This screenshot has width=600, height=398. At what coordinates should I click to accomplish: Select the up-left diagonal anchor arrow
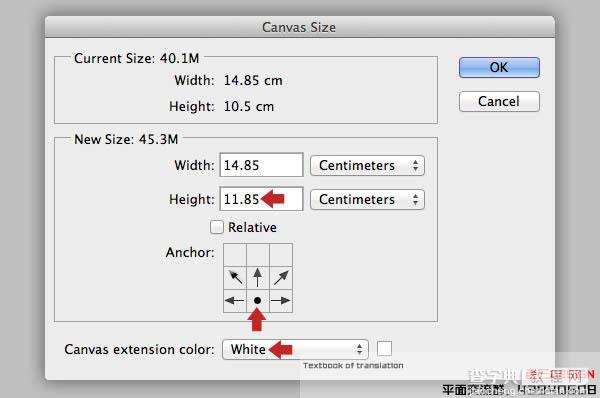pyautogui.click(x=235, y=278)
